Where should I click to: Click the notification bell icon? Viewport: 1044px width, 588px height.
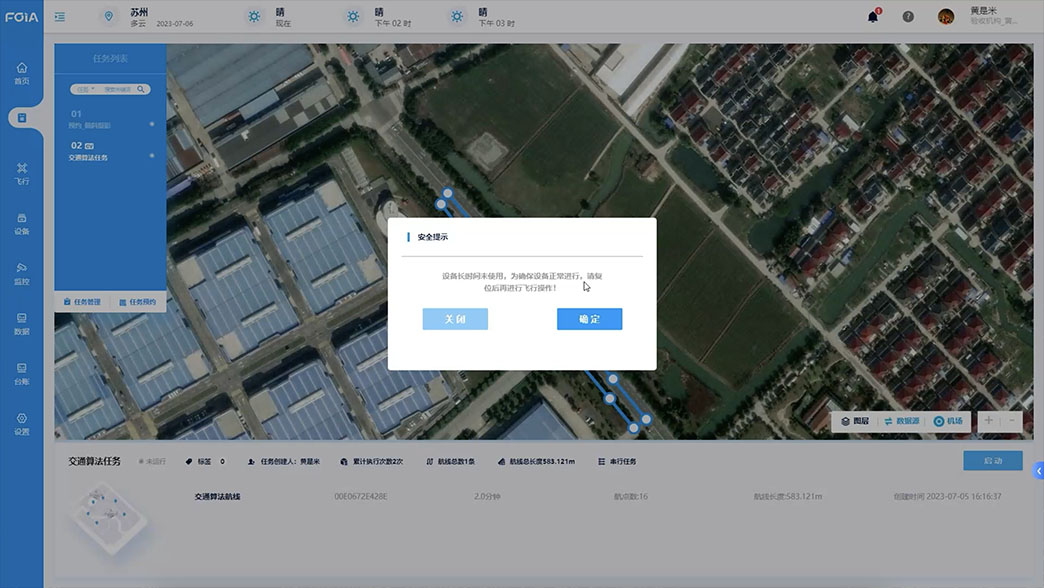pyautogui.click(x=873, y=16)
